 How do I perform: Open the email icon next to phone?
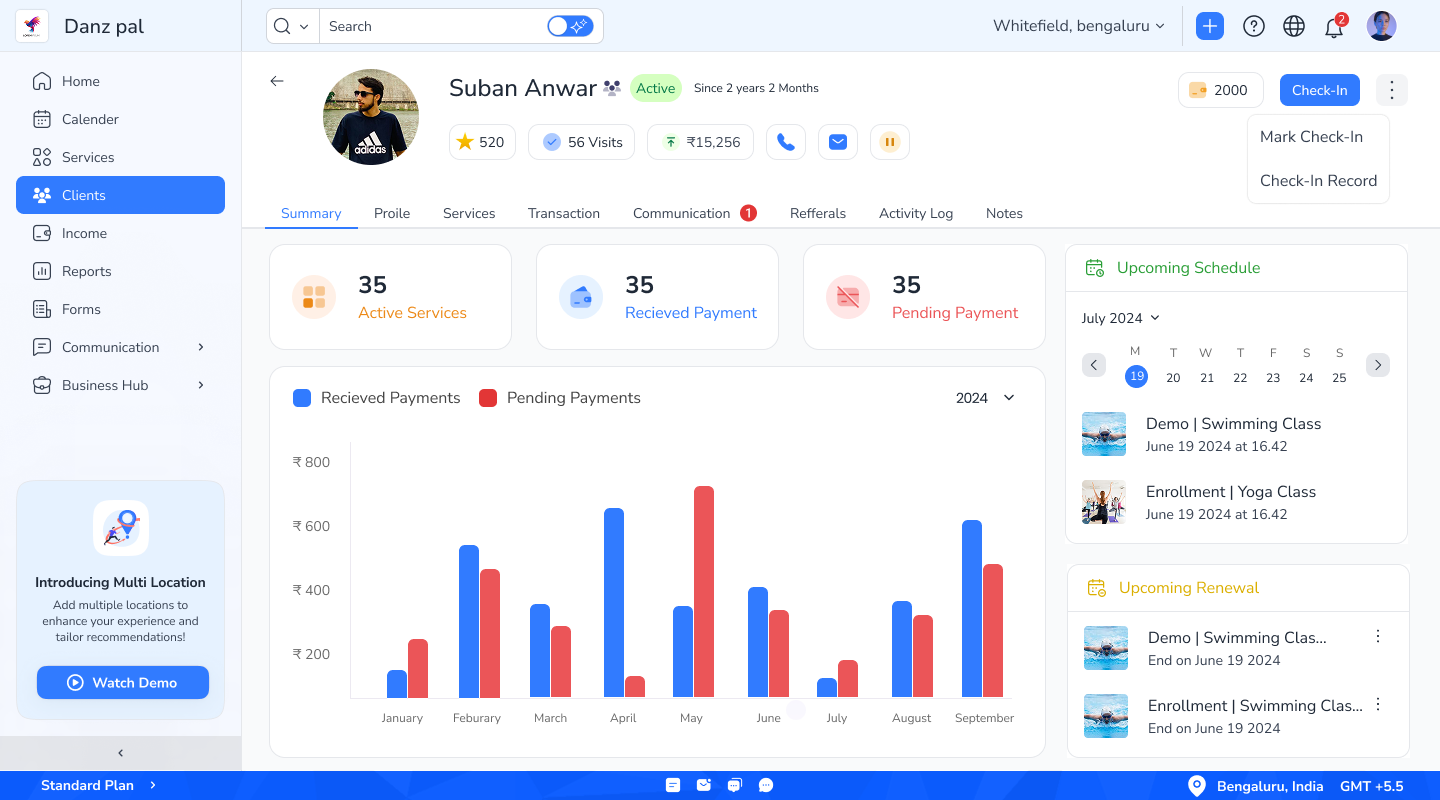(838, 141)
